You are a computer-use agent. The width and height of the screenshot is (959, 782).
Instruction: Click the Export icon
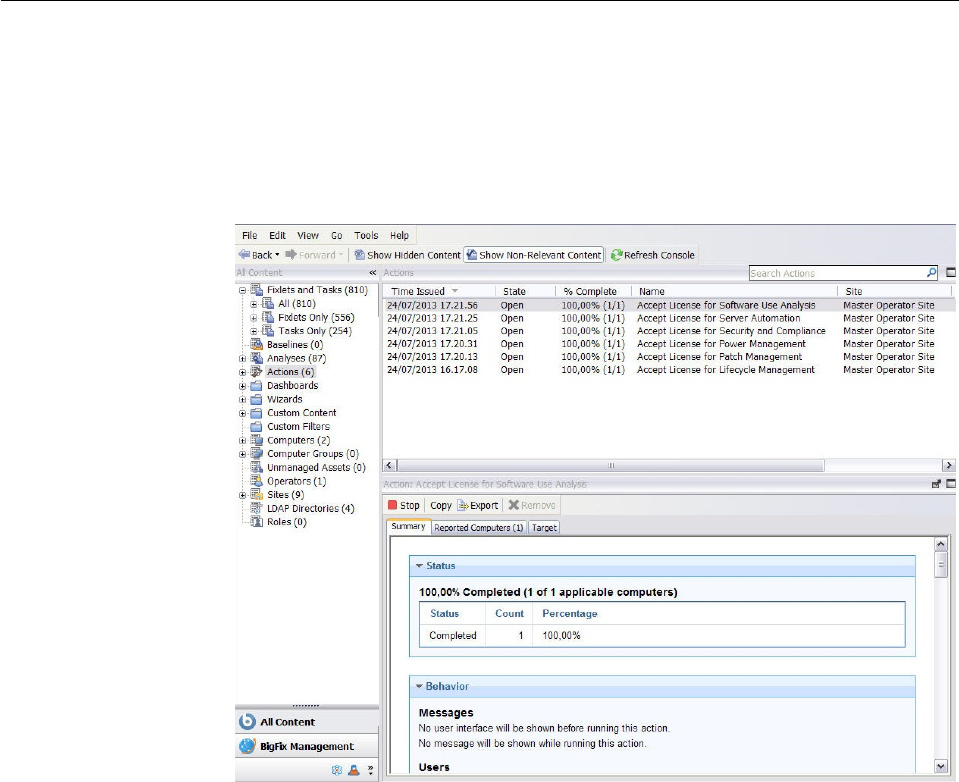pos(463,505)
